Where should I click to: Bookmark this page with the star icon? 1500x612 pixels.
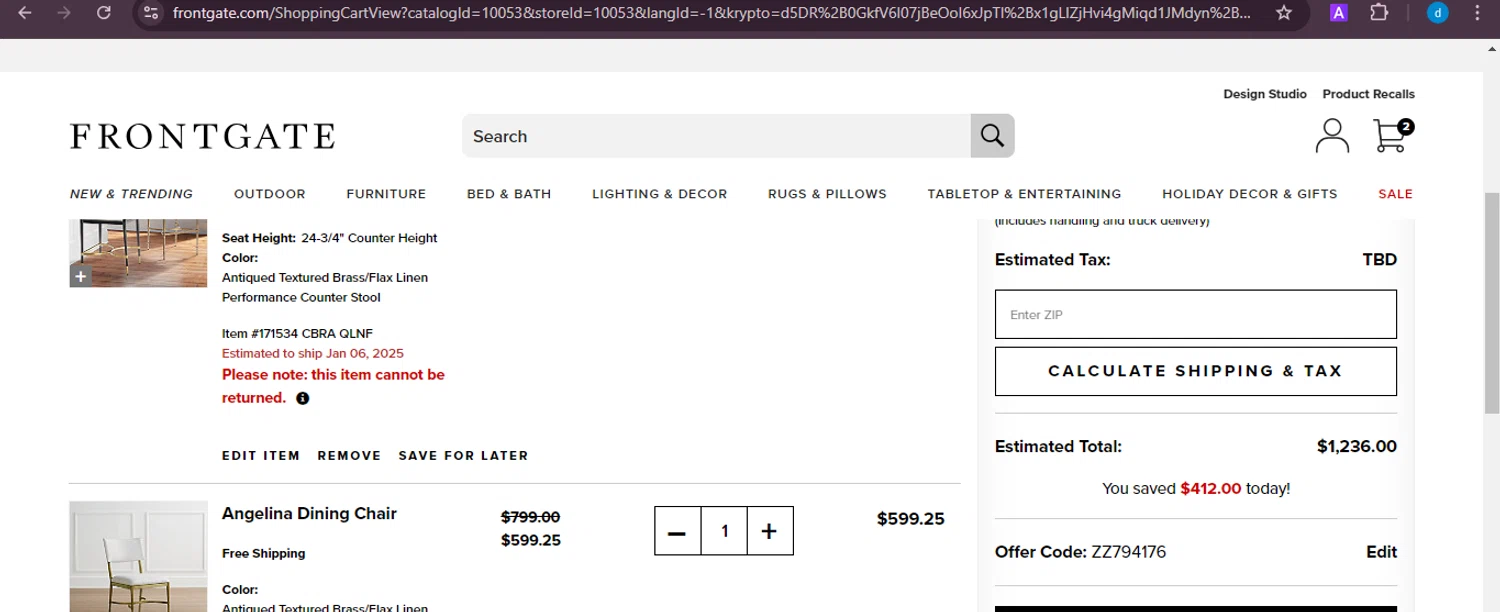point(1284,13)
